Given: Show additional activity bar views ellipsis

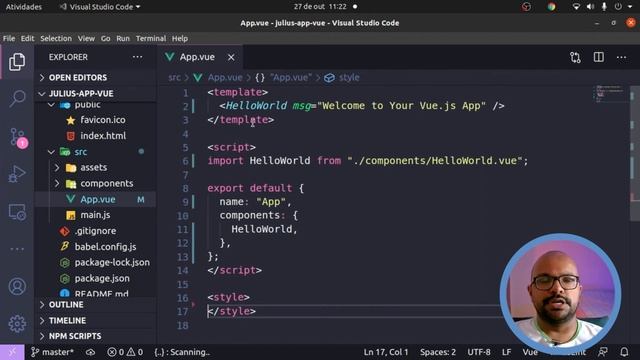Looking at the screenshot, I should tap(17, 249).
